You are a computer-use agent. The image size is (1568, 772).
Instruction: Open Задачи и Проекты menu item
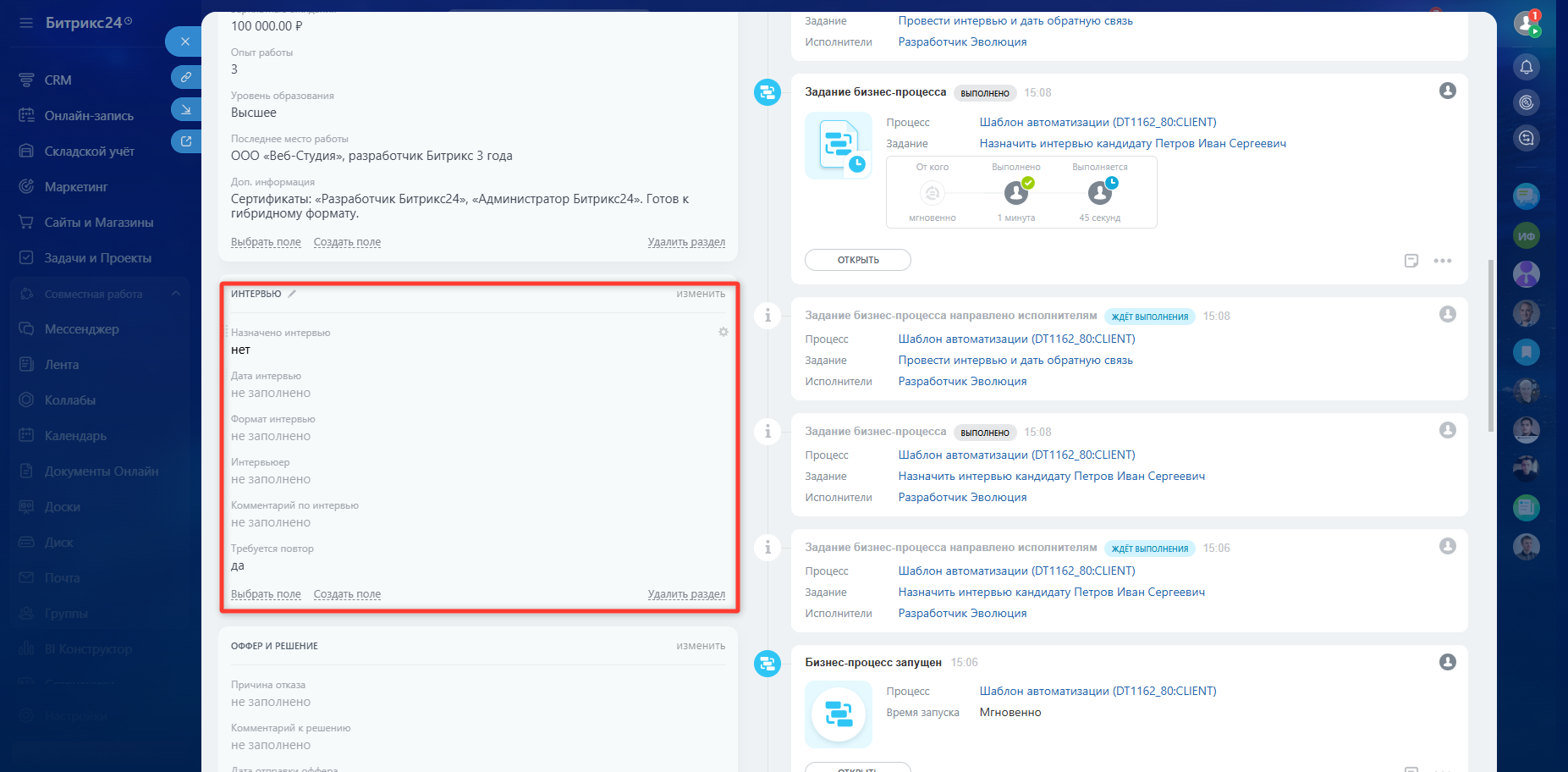click(97, 258)
